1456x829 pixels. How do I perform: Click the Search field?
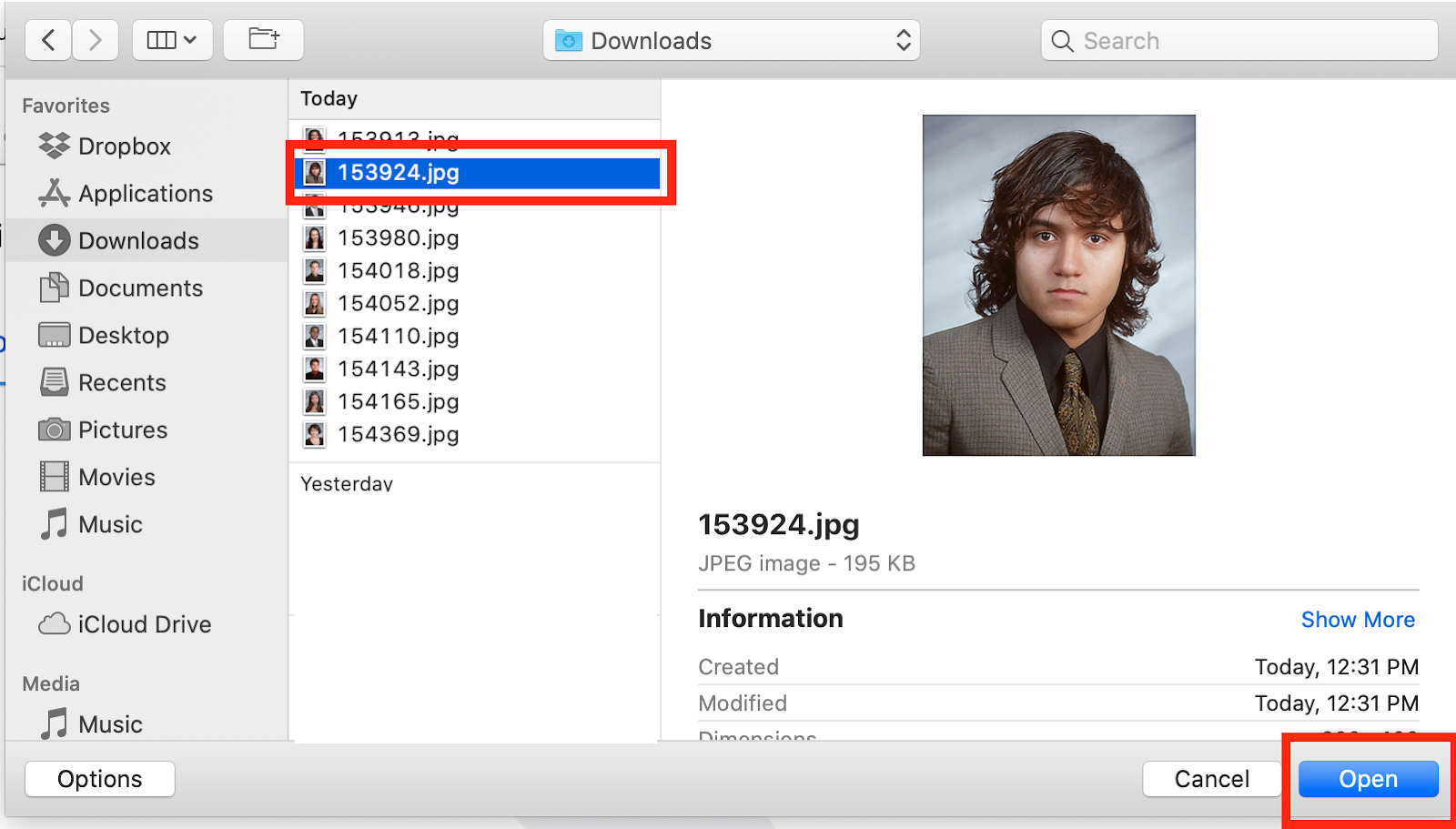click(x=1239, y=41)
